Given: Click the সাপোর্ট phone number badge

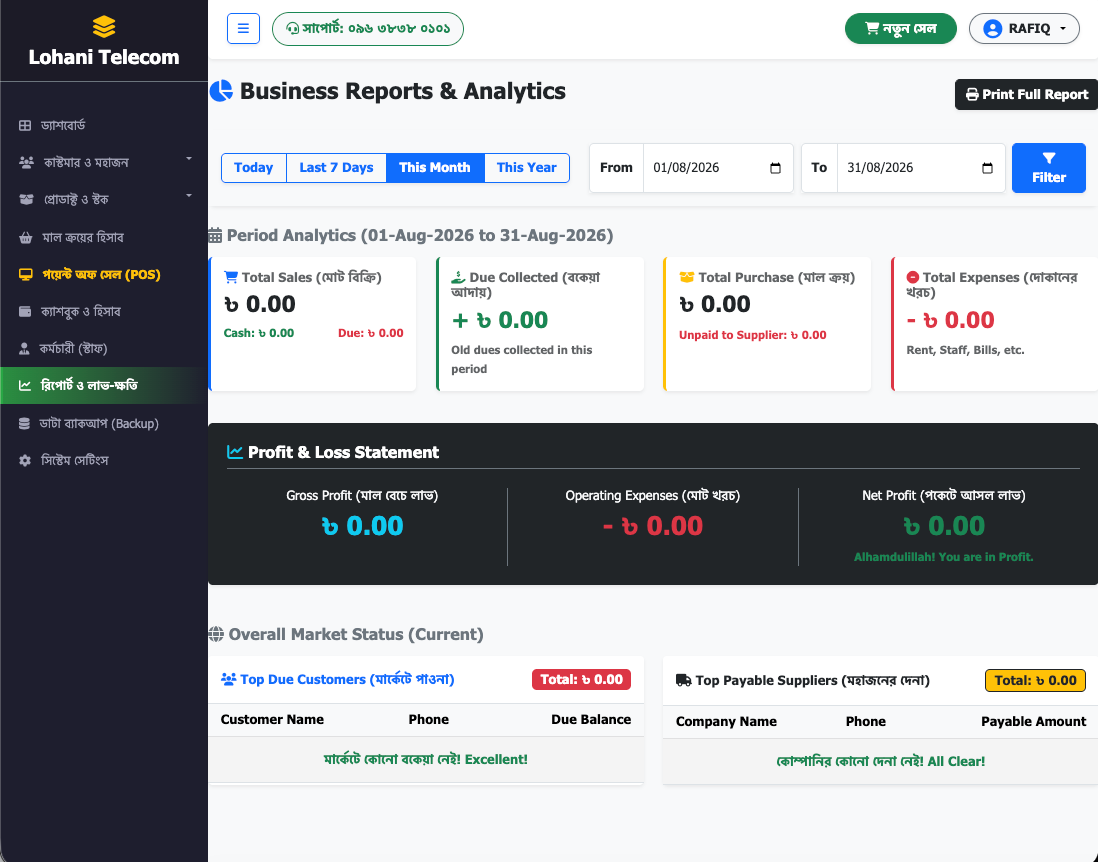Looking at the screenshot, I should 368,29.
